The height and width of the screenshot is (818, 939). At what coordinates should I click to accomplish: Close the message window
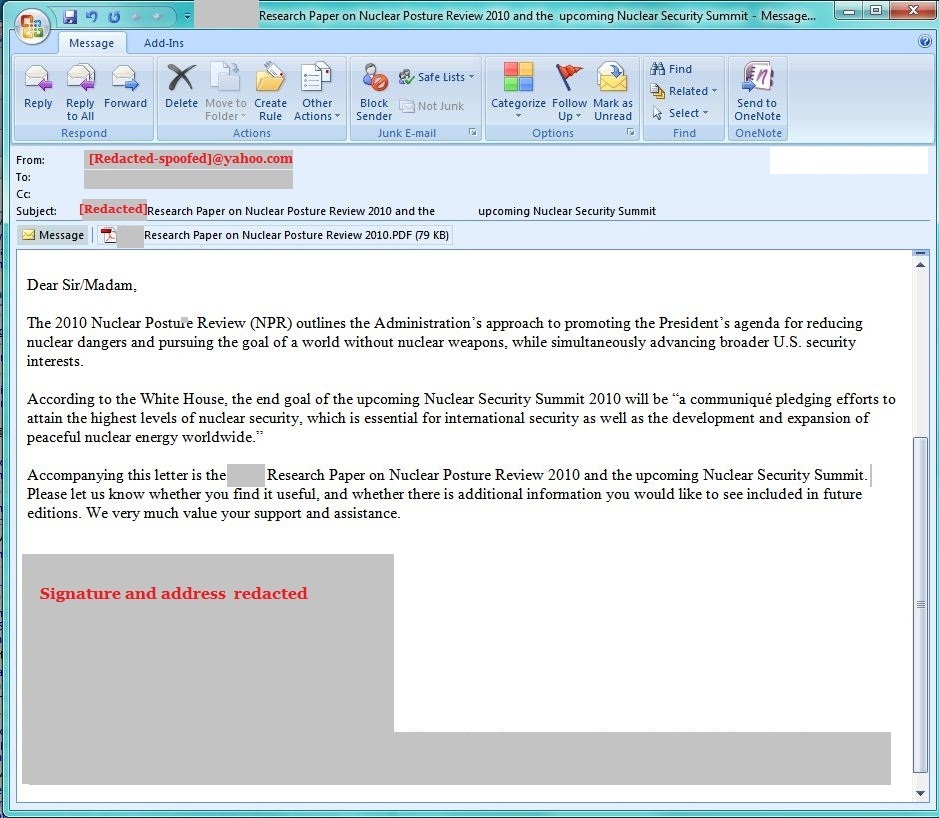pyautogui.click(x=913, y=10)
